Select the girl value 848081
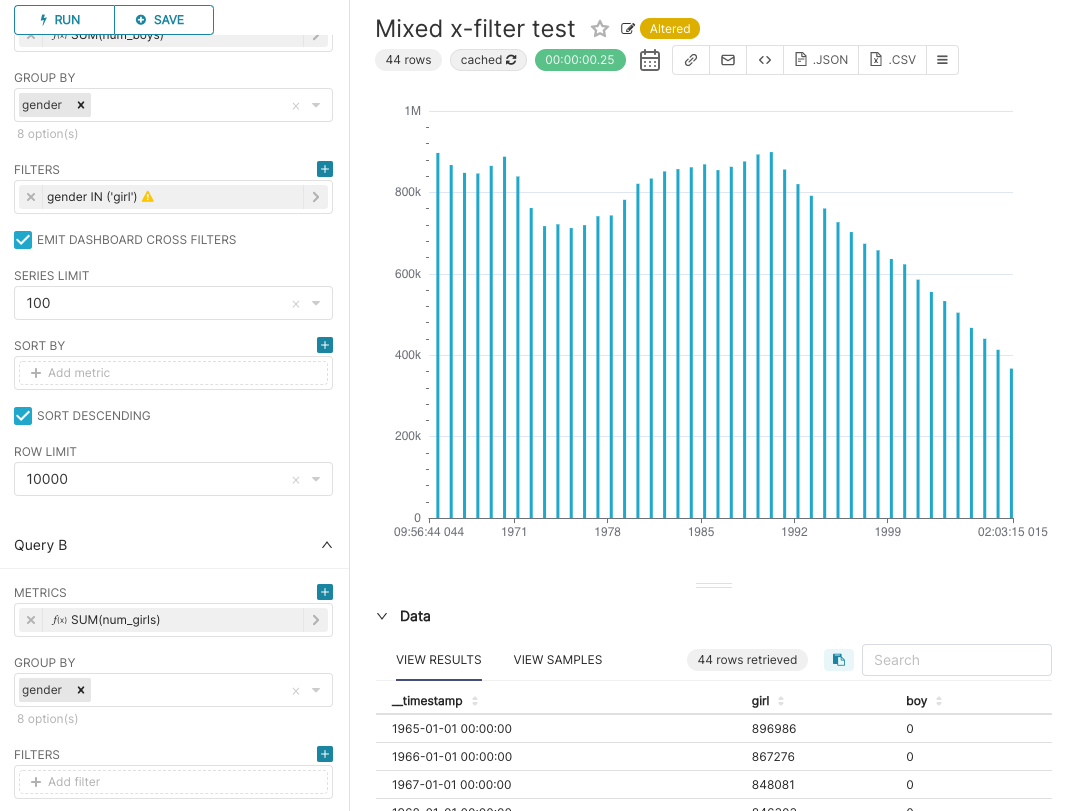1069x811 pixels. point(773,784)
